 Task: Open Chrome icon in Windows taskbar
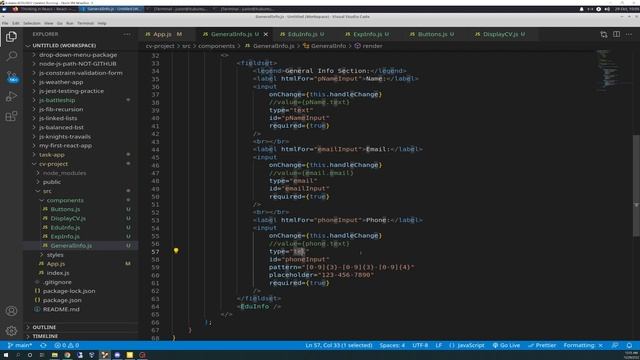(67, 355)
